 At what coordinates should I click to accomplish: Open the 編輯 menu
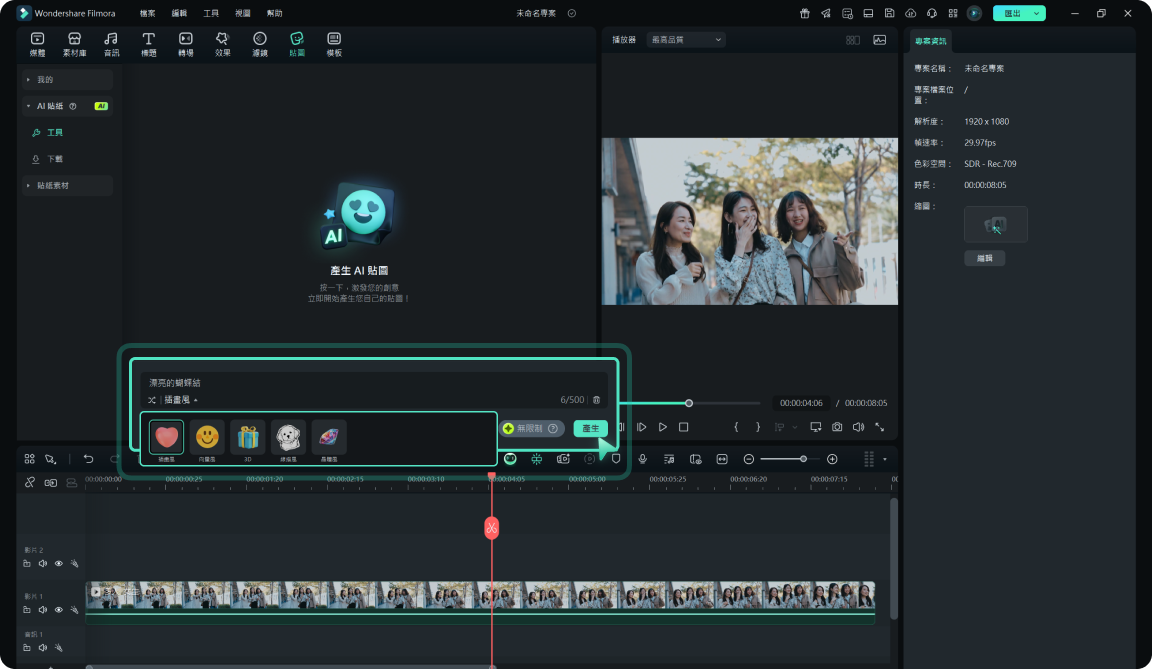[179, 13]
